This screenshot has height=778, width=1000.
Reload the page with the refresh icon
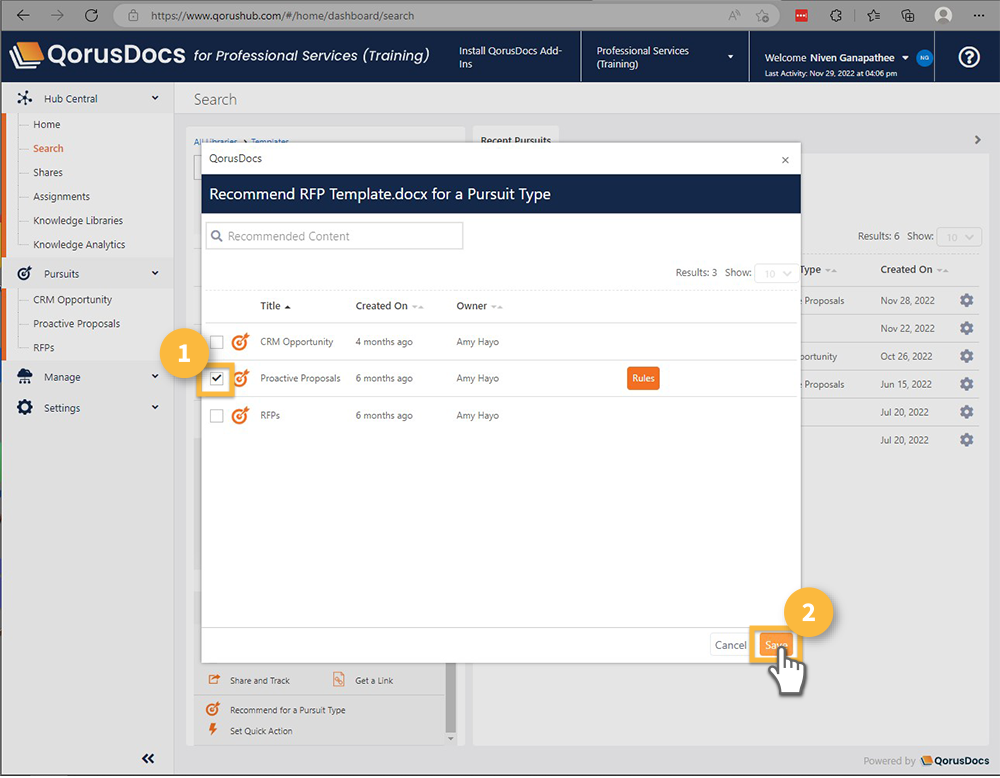[91, 15]
